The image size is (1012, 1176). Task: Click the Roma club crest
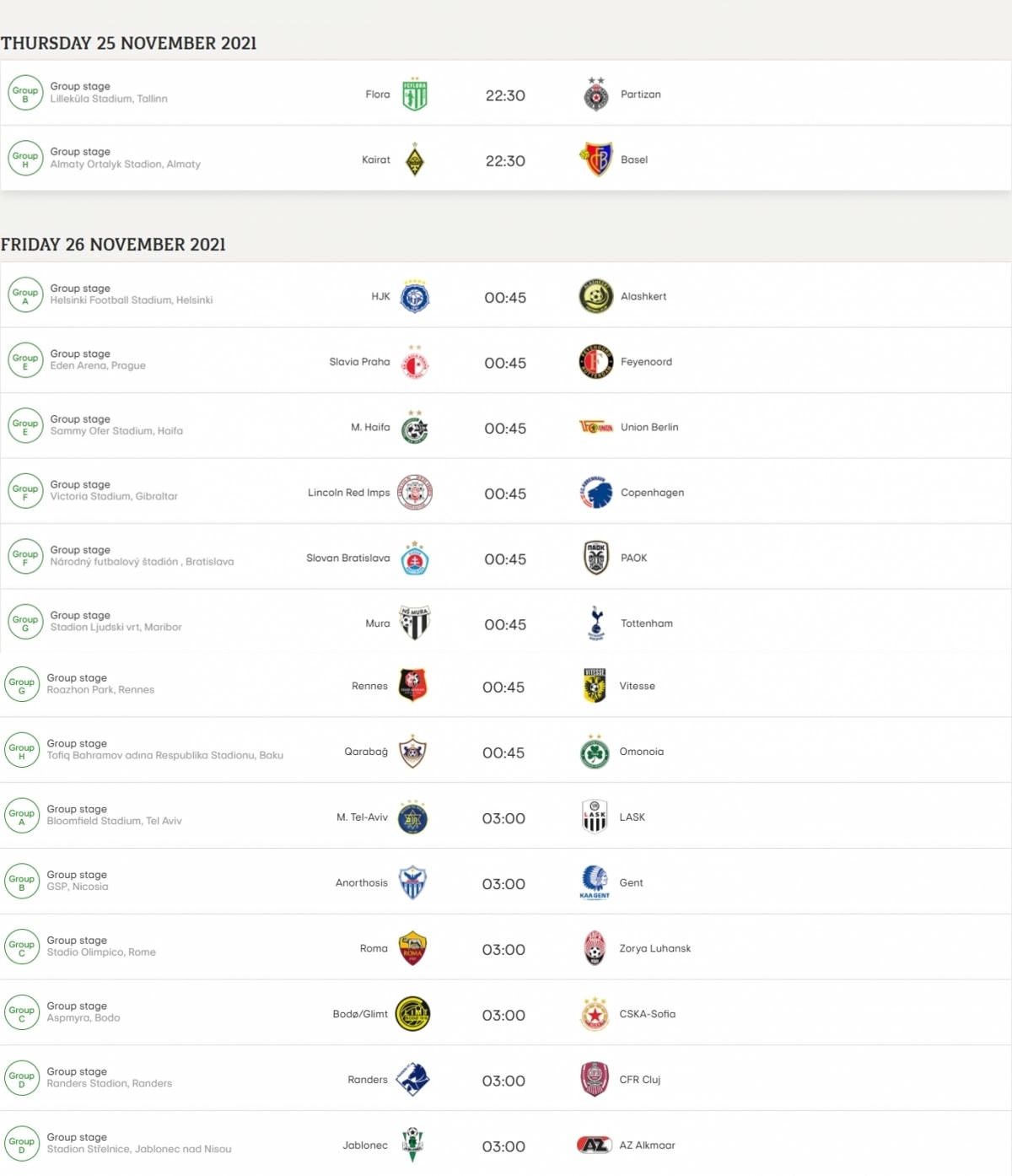412,948
